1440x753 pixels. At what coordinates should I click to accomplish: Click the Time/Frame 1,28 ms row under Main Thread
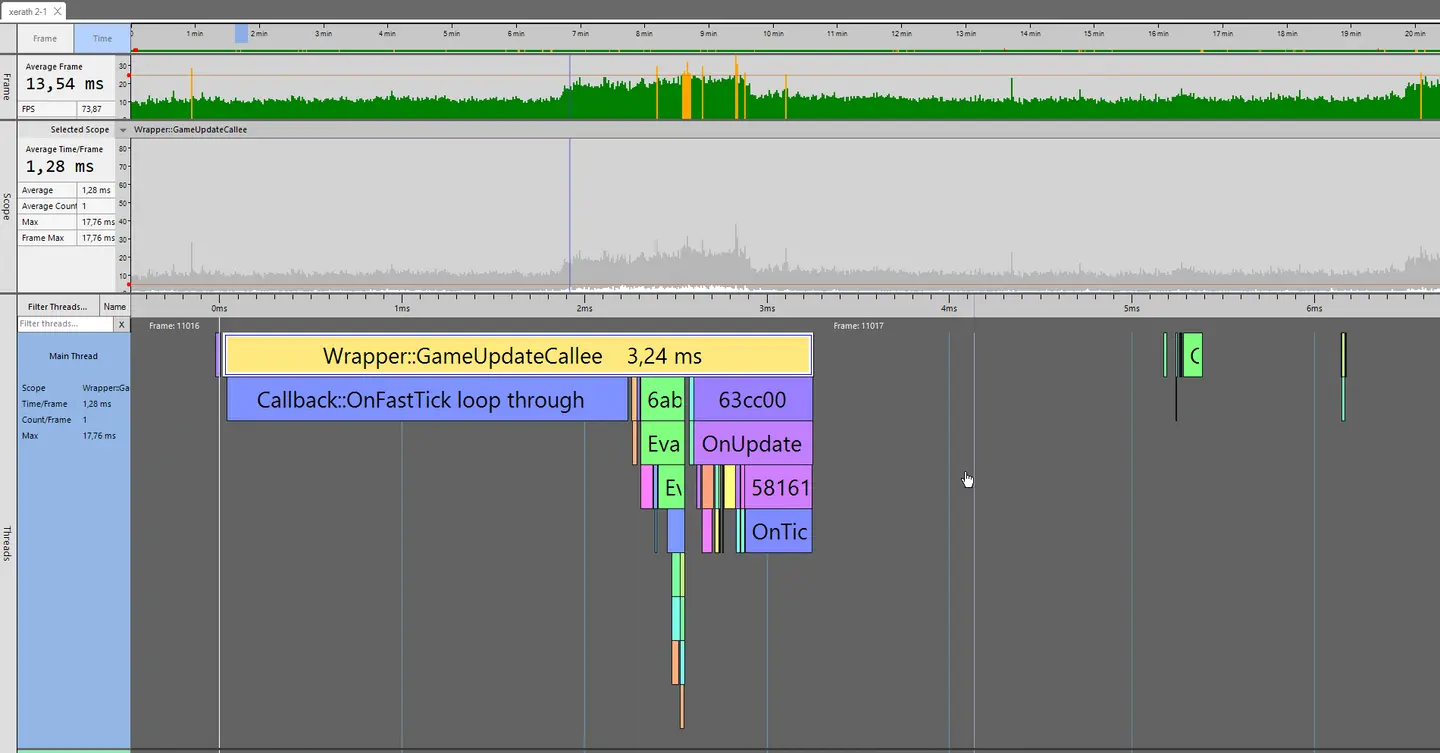click(x=74, y=404)
